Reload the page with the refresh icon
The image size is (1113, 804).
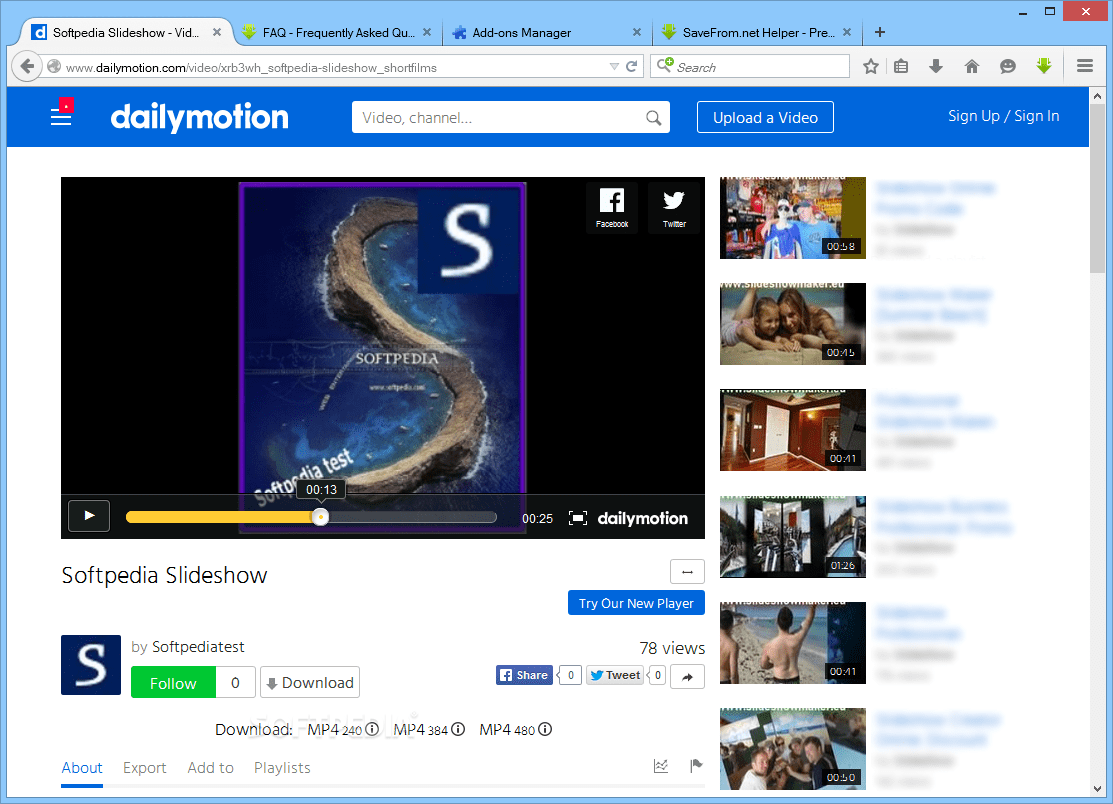point(632,67)
